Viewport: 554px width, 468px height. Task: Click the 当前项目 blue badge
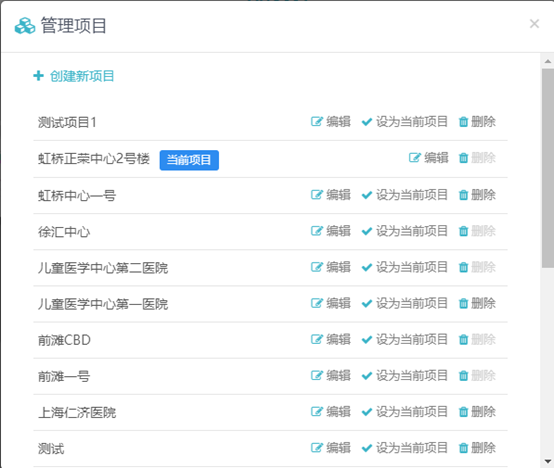[x=189, y=160]
